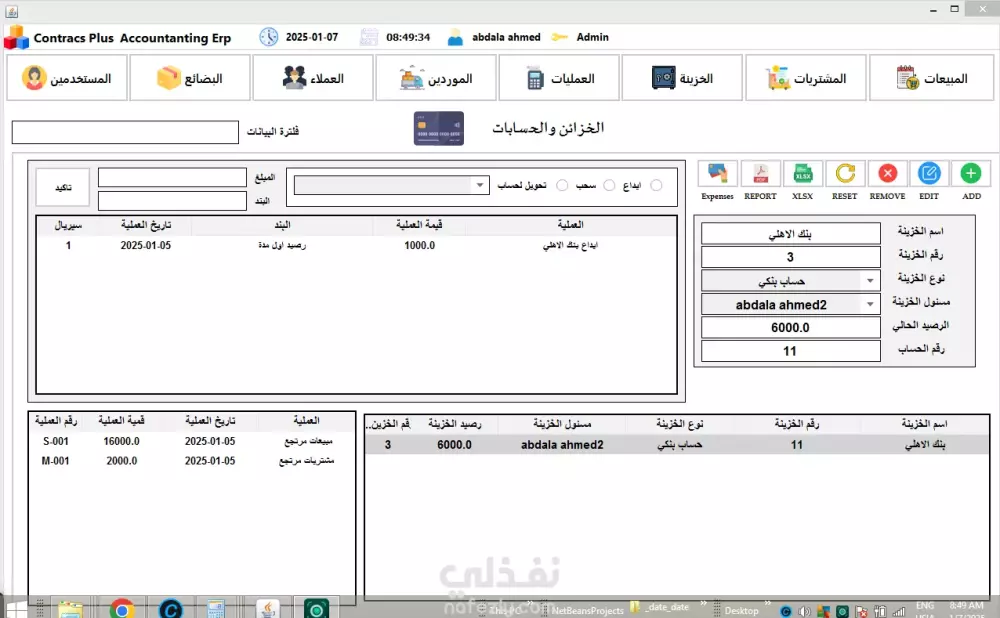
Task: Open the العملاء (Customers) module icon
Action: 312,77
